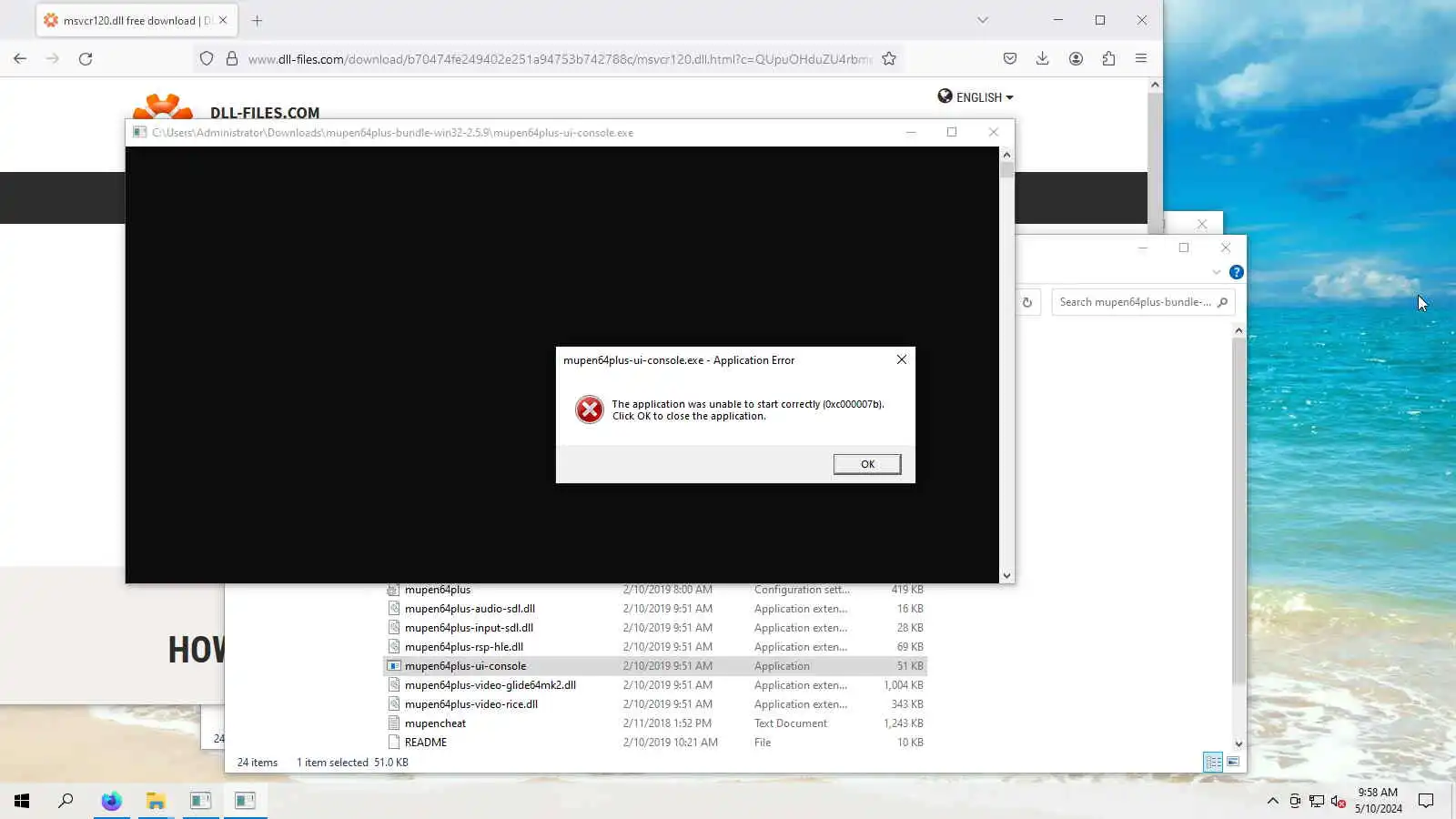This screenshot has width=1456, height=819.
Task: Maximize the File Explorer window
Action: coord(1184,248)
